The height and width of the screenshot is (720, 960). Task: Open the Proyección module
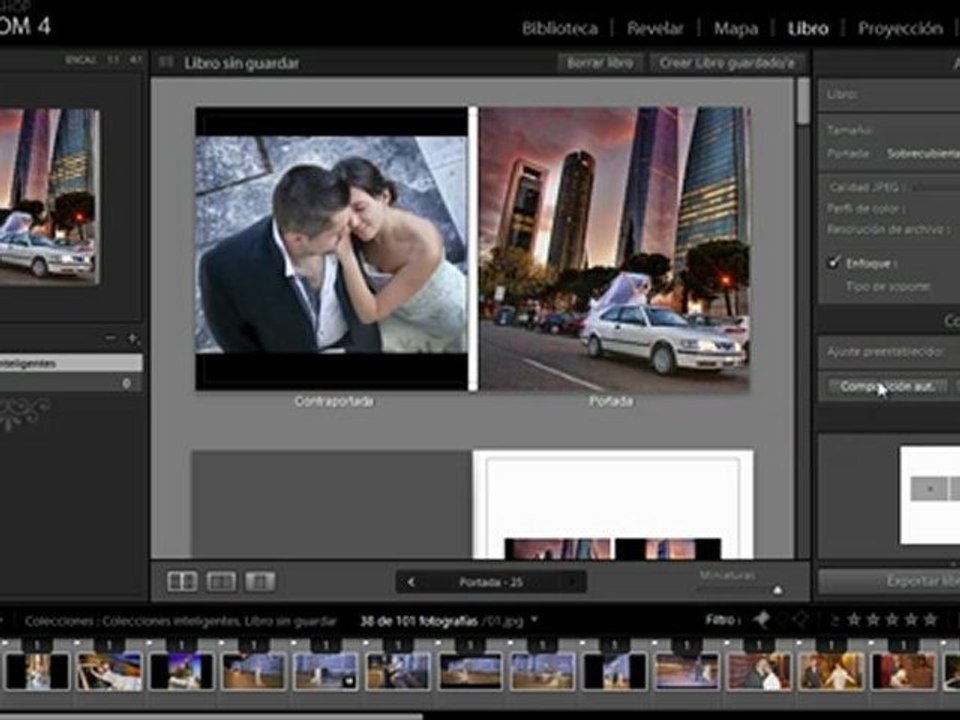900,28
